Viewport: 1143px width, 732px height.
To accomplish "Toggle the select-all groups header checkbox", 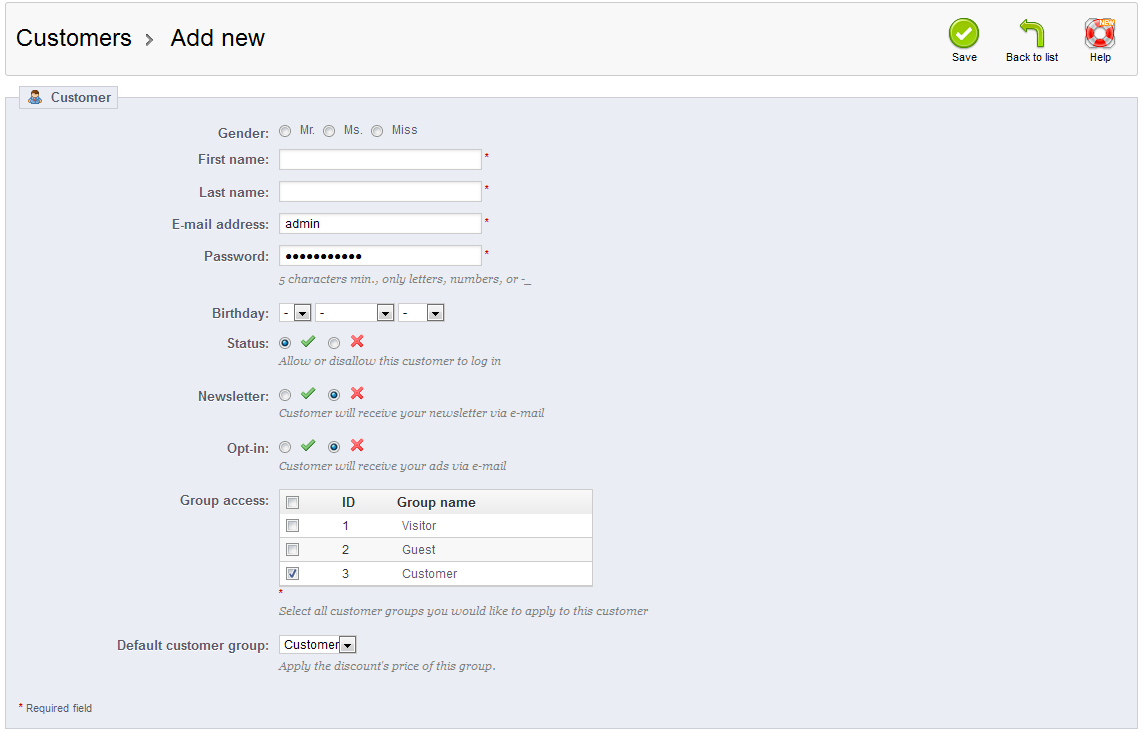I will tap(293, 502).
